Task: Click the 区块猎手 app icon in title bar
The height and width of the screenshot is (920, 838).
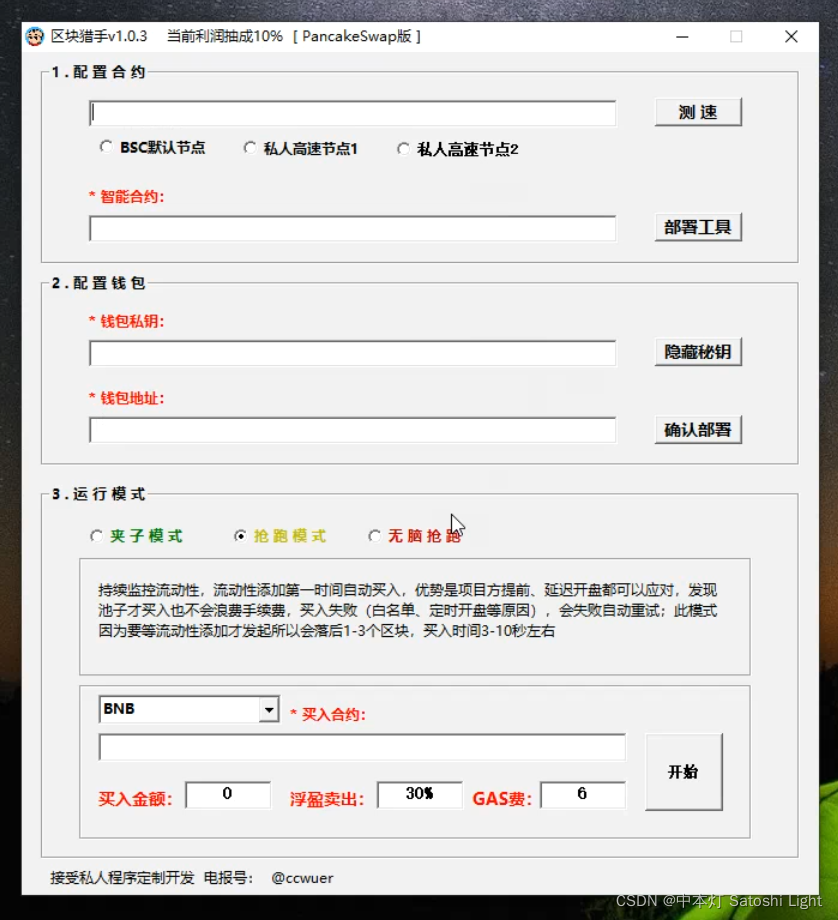Action: click(x=35, y=36)
